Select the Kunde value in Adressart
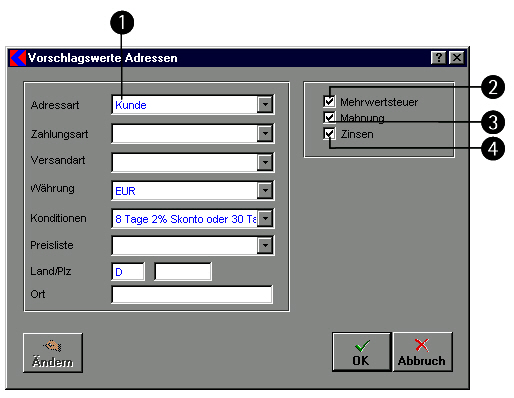514x398 pixels. (x=131, y=105)
